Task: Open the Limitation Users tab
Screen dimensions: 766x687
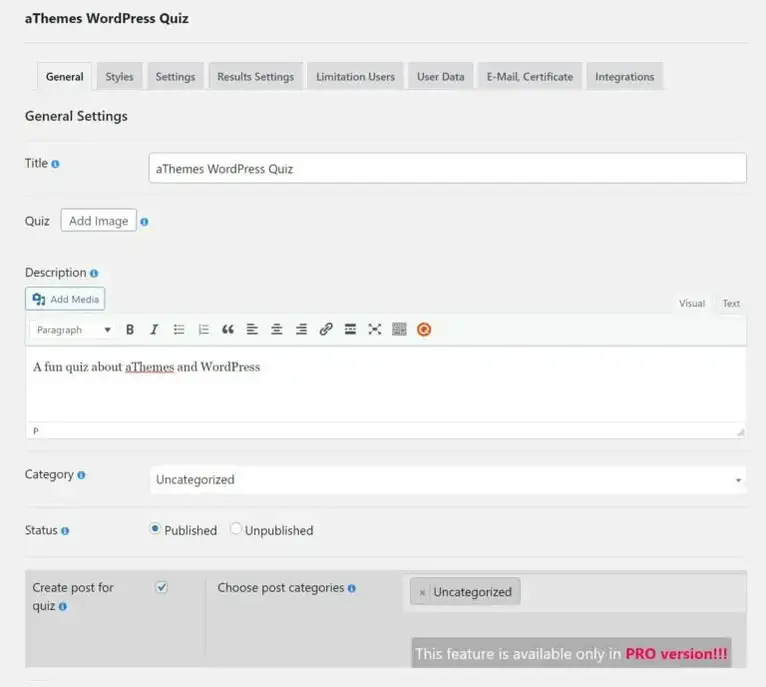Action: [x=355, y=77]
